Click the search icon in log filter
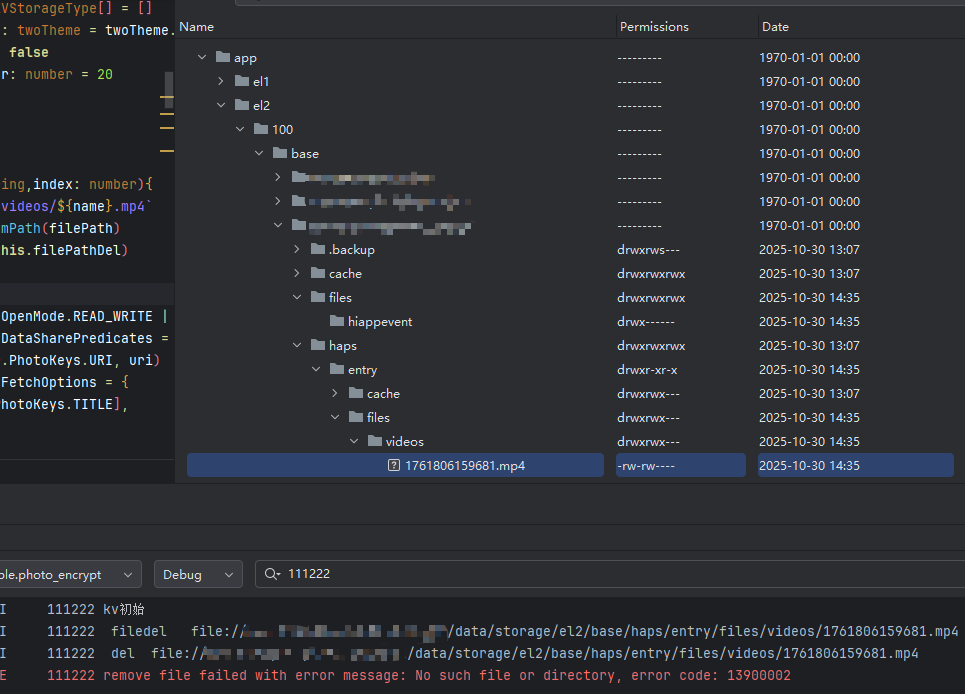 click(x=272, y=575)
